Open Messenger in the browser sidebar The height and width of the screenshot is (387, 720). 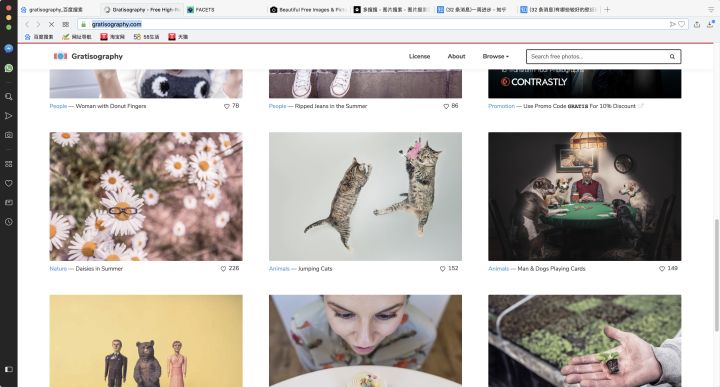8,48
